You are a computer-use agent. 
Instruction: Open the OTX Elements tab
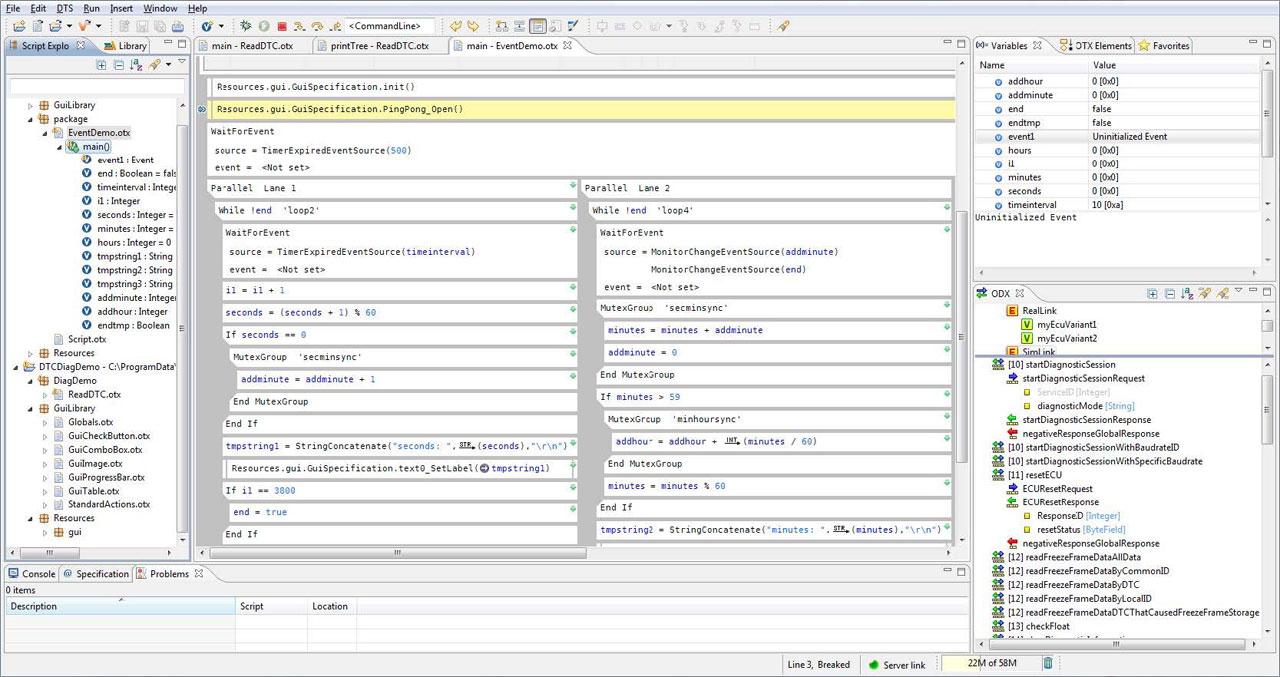[1096, 45]
